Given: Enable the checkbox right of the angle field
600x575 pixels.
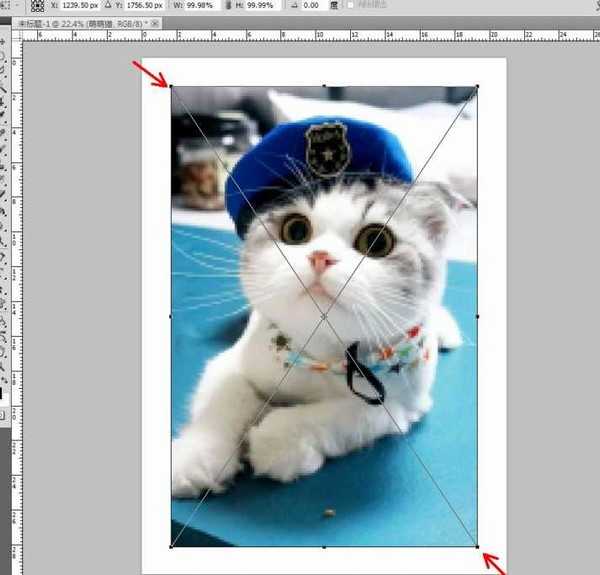Looking at the screenshot, I should pyautogui.click(x=351, y=5).
